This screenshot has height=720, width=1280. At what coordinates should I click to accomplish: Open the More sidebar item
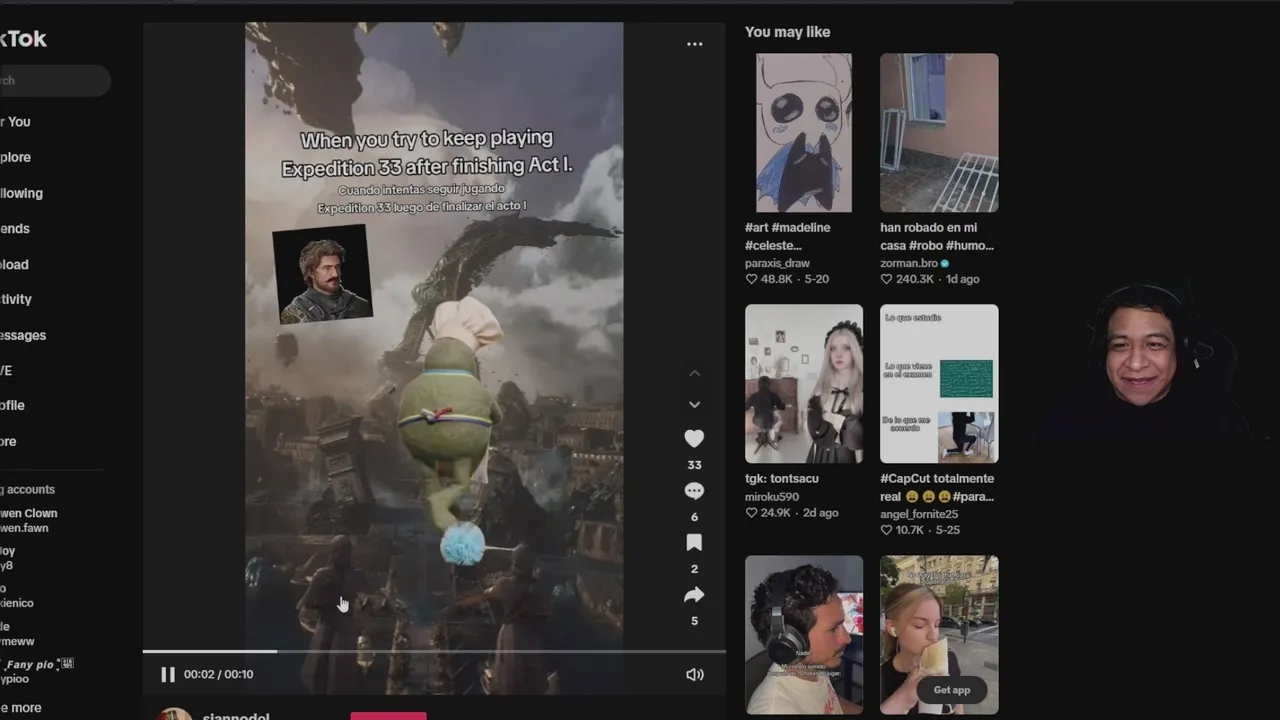pyautogui.click(x=8, y=441)
